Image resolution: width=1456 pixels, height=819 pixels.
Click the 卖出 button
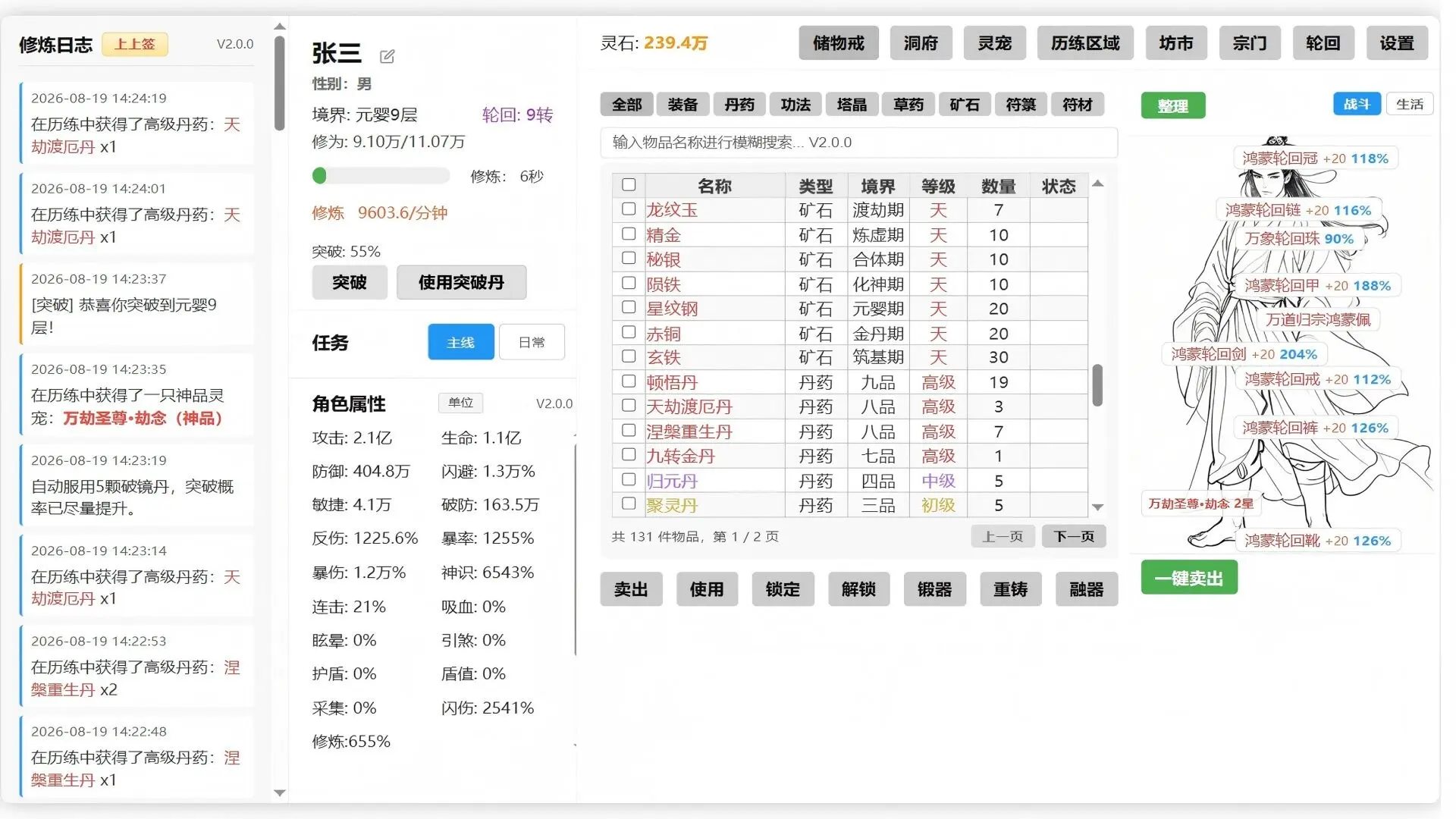pyautogui.click(x=631, y=589)
